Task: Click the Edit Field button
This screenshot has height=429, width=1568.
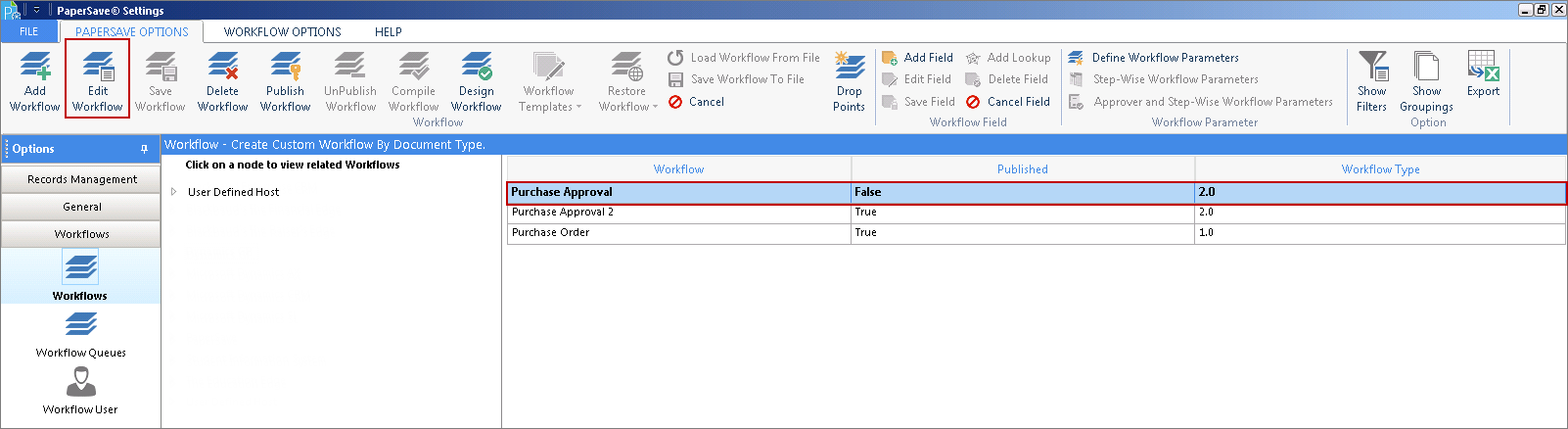Action: (916, 79)
